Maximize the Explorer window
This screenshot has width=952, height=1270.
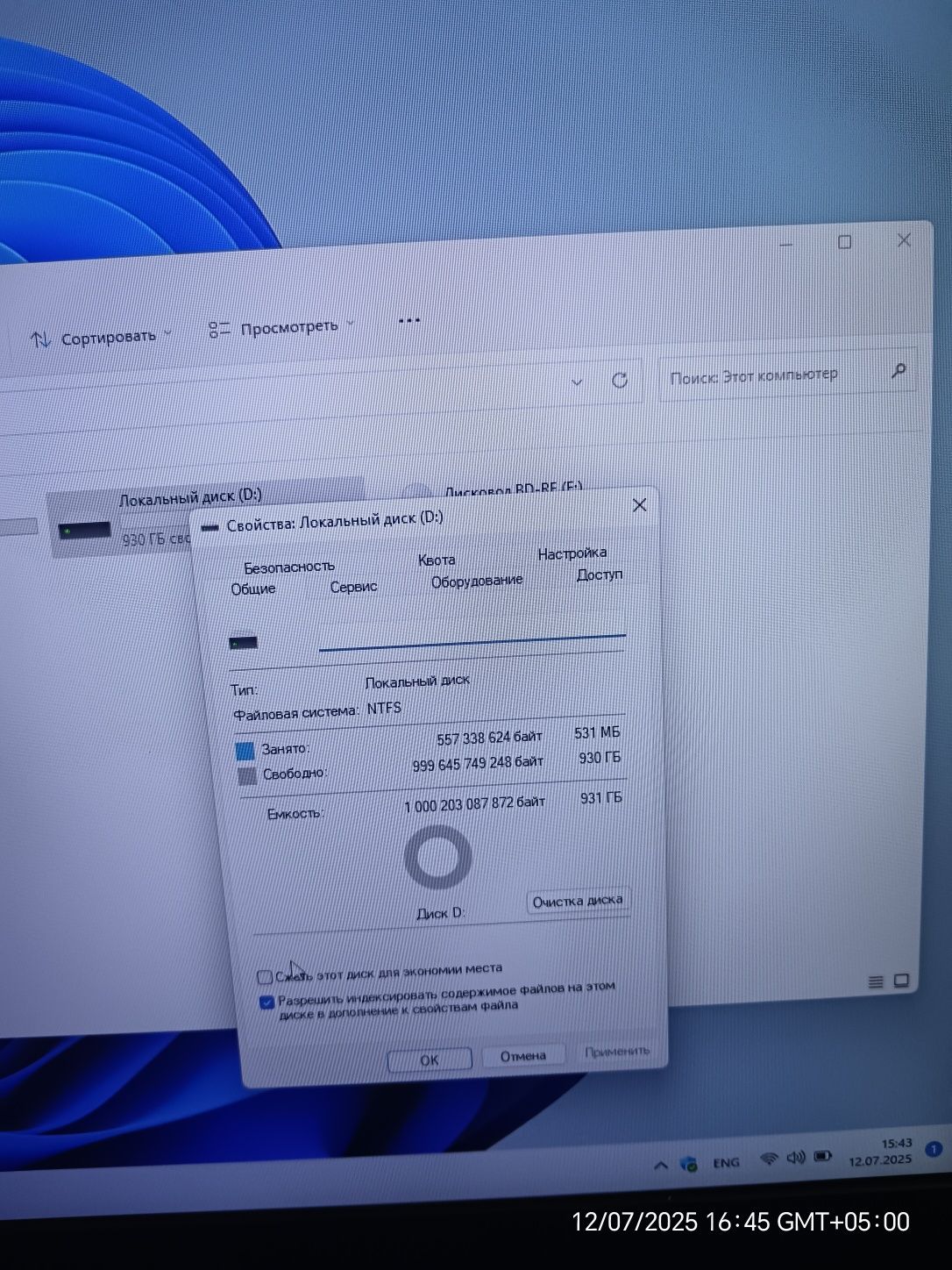tap(844, 242)
